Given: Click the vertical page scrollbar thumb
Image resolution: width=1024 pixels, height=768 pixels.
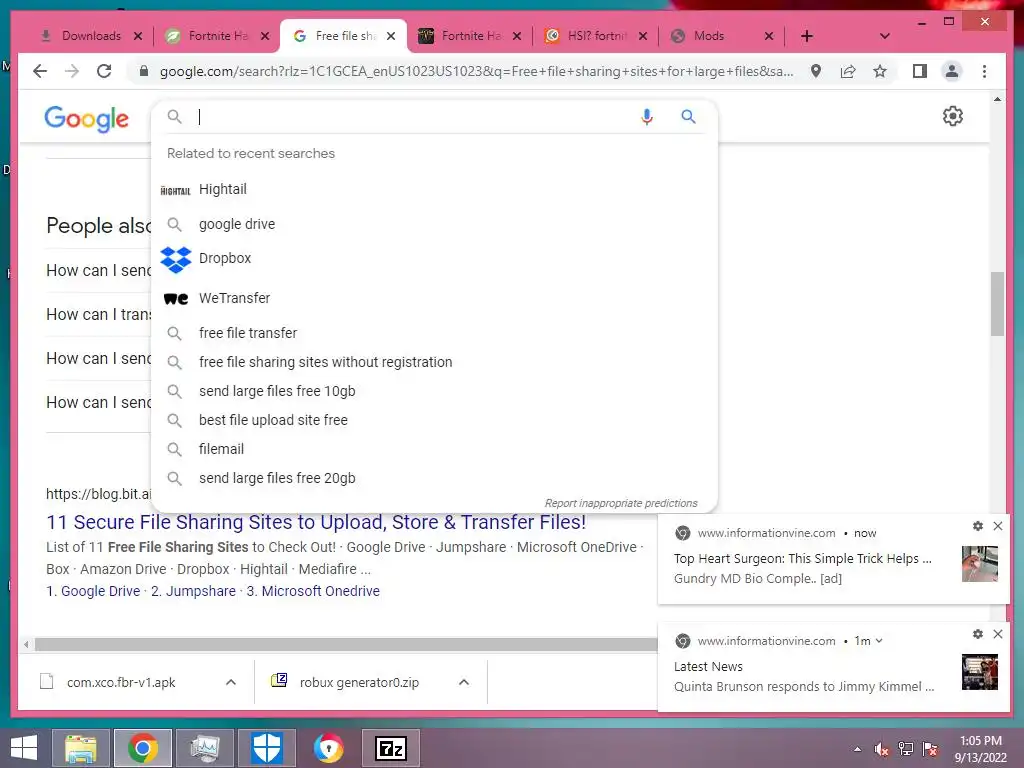Looking at the screenshot, I should 997,304.
